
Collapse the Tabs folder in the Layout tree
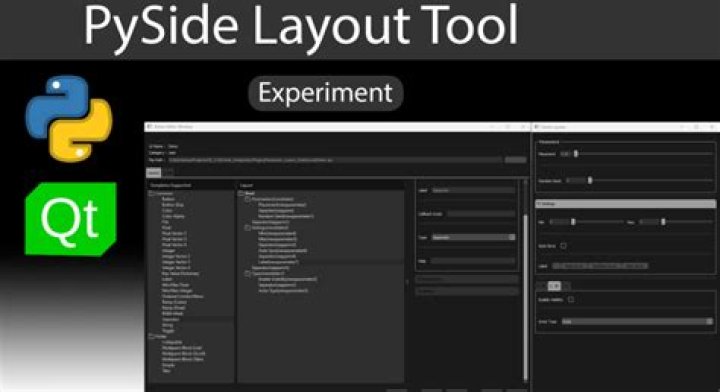click(248, 274)
